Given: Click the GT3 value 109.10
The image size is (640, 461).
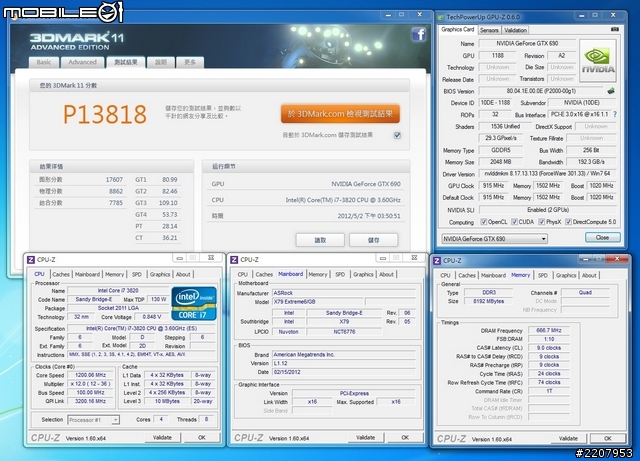Looking at the screenshot, I should pyautogui.click(x=168, y=203).
